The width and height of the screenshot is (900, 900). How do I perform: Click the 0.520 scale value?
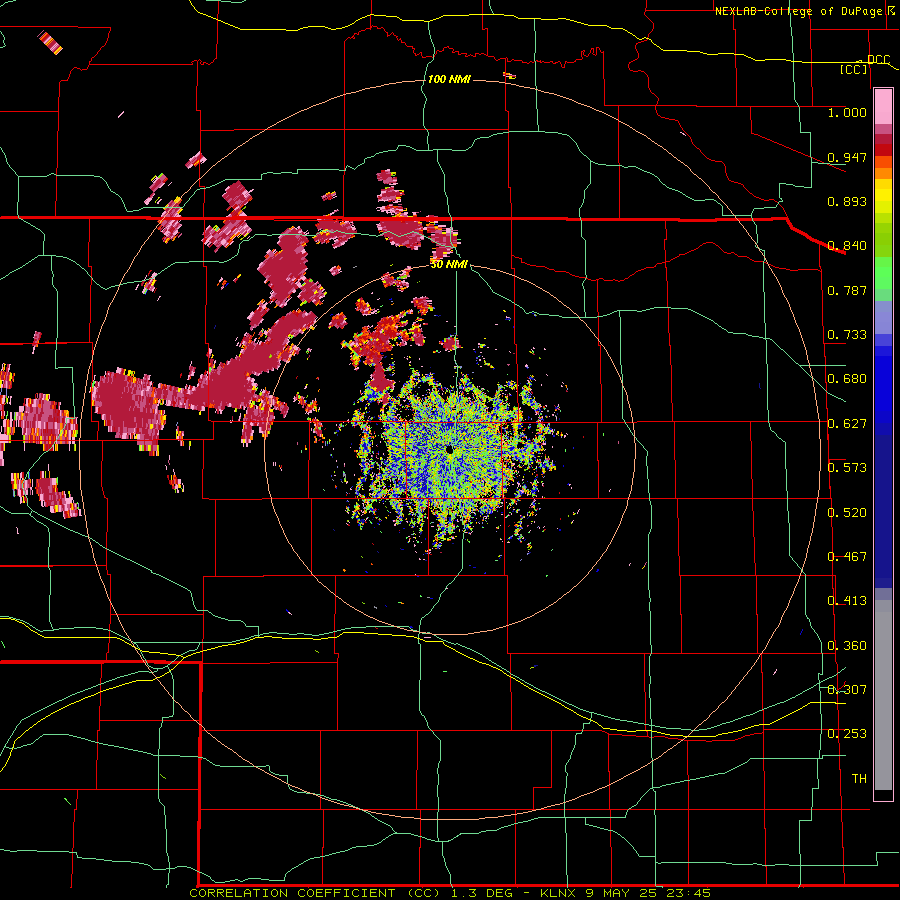pos(847,513)
